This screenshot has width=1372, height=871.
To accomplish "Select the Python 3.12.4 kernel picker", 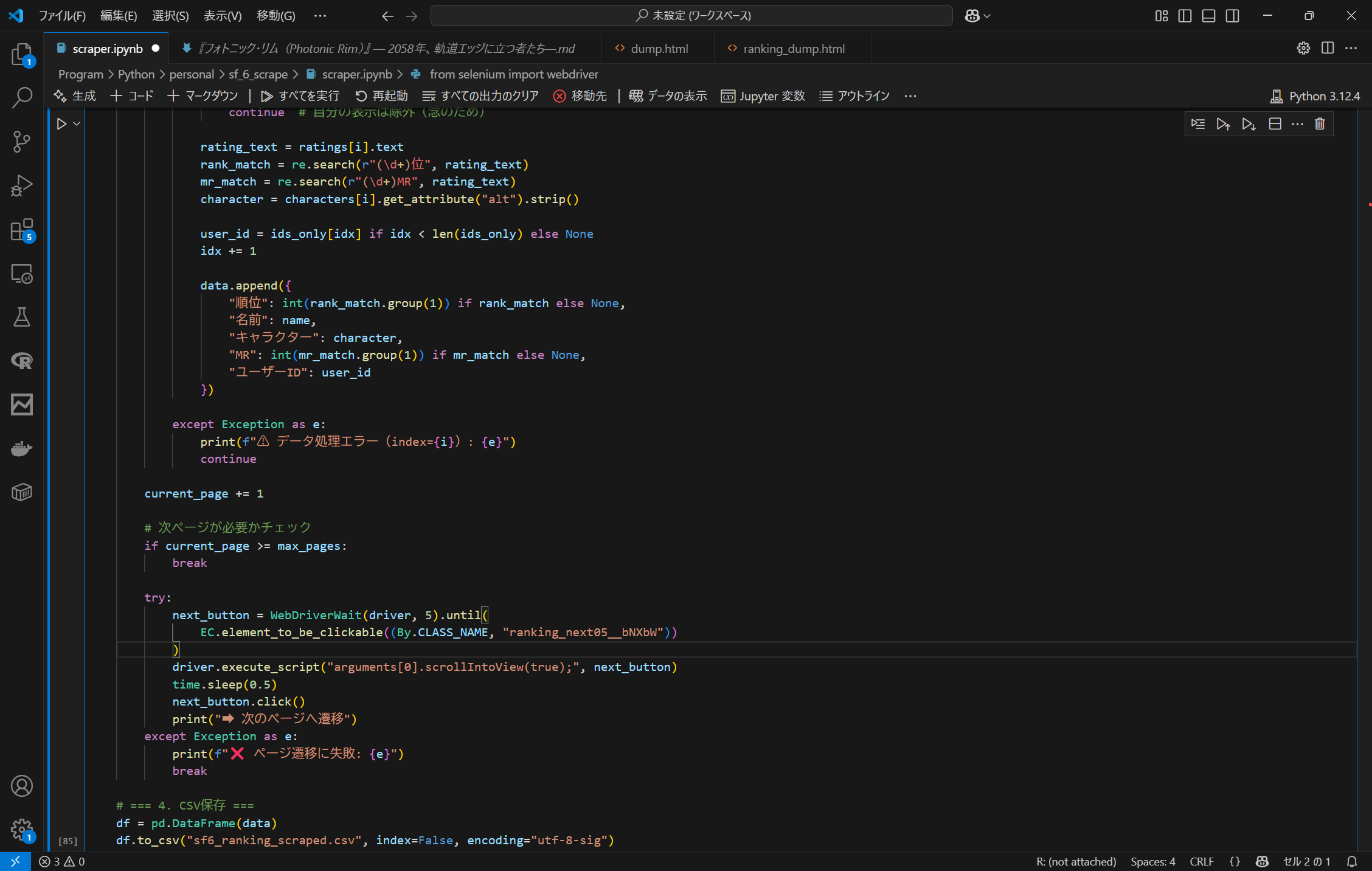I will [x=1315, y=96].
